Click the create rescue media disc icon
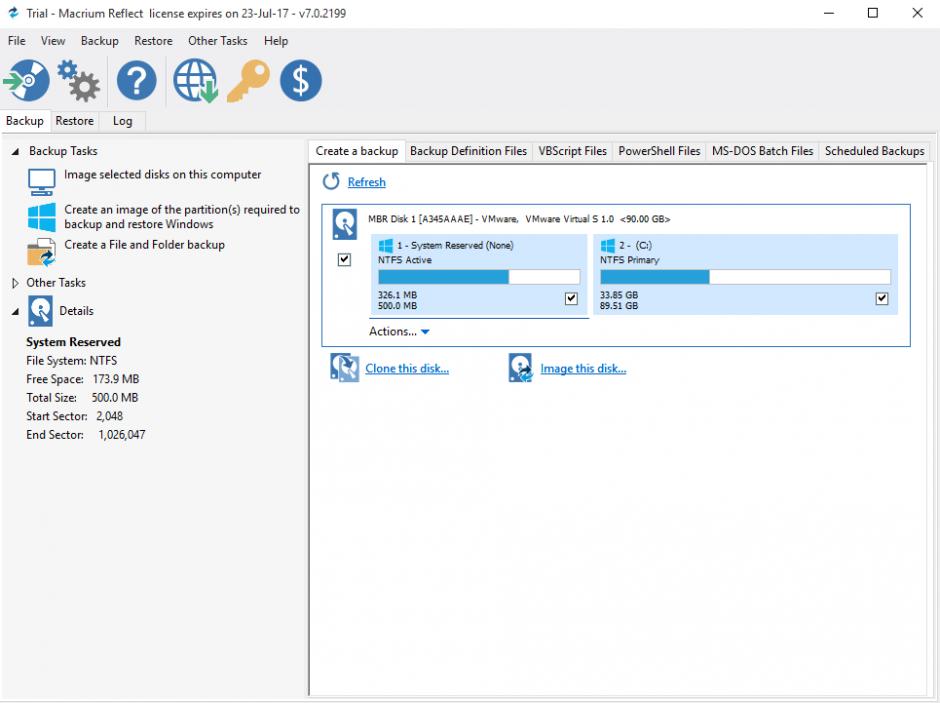The height and width of the screenshot is (703, 940). 26,80
